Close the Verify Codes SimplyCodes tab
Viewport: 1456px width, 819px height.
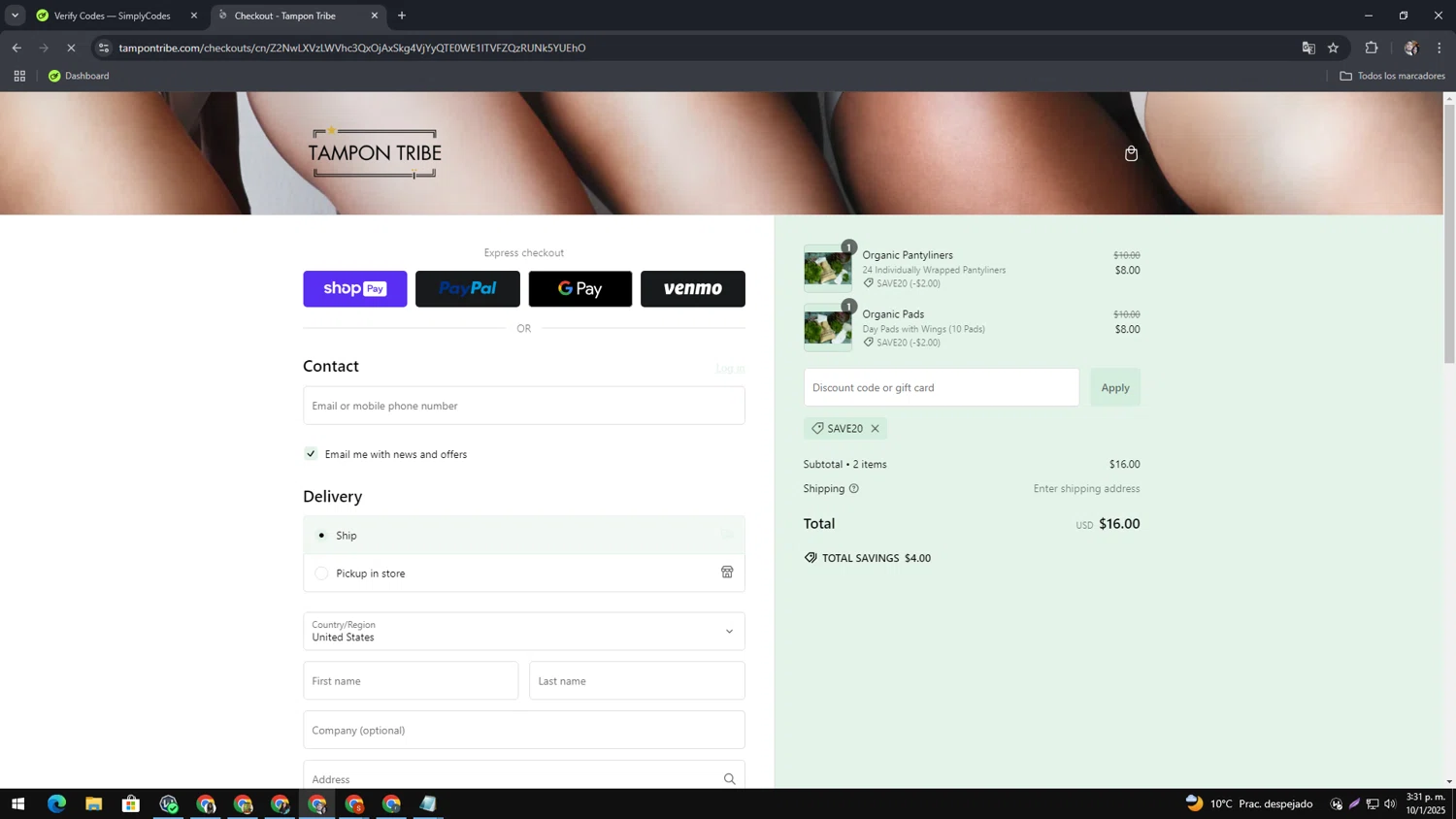click(x=194, y=16)
